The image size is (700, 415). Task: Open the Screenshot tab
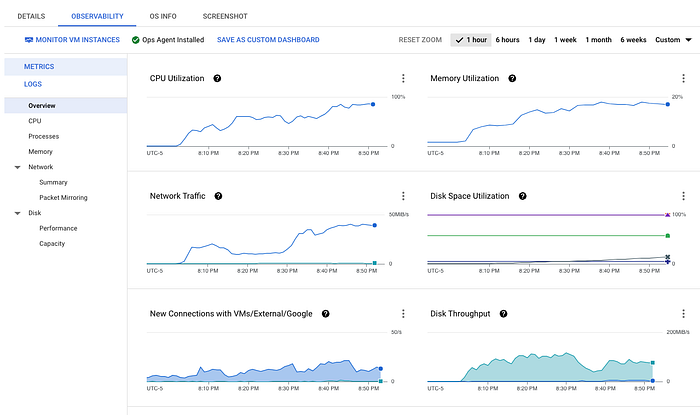(225, 17)
